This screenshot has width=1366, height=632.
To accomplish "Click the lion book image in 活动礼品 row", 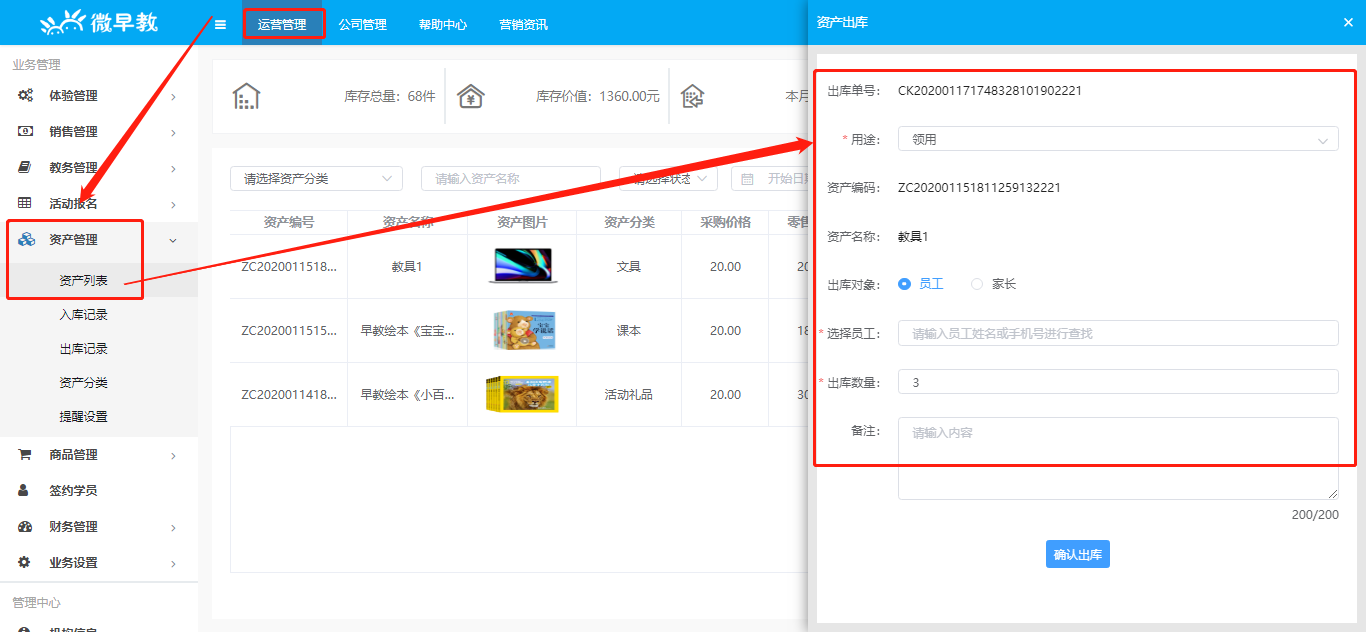I will [522, 394].
